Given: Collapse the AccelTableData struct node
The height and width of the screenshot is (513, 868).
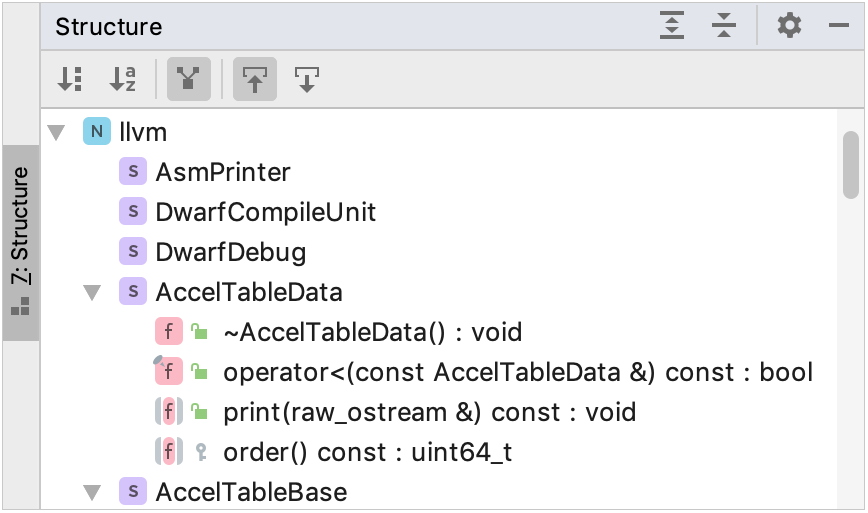Looking at the screenshot, I should coord(93,292).
